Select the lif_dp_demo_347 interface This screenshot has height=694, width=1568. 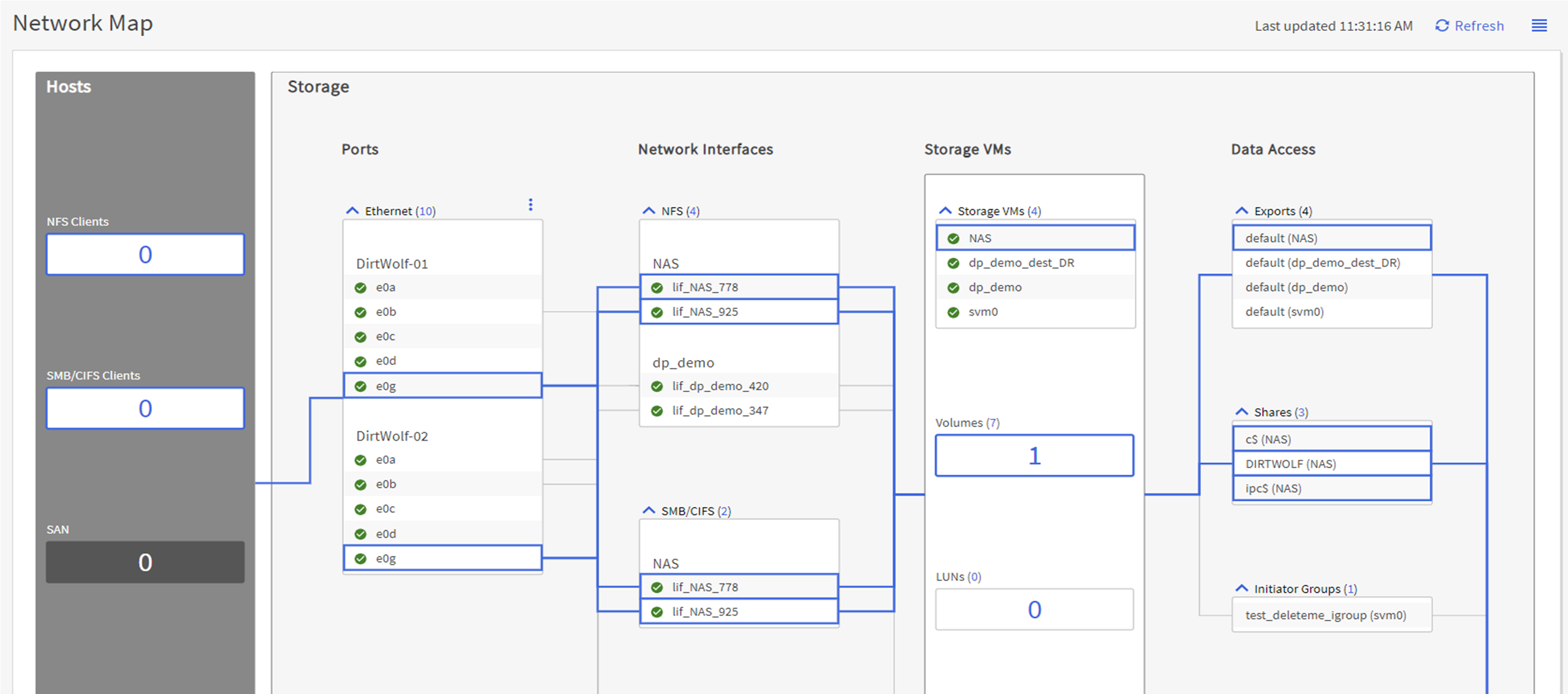pos(739,410)
